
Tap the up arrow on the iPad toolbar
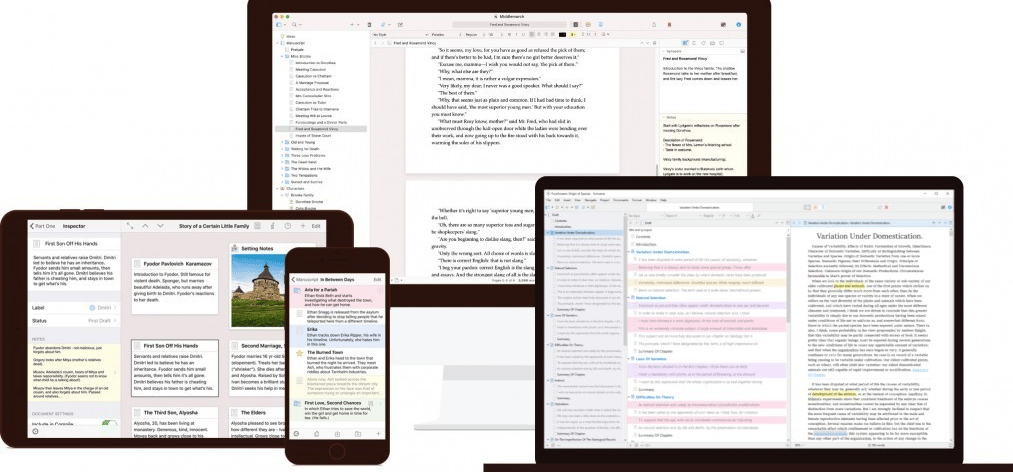pos(145,226)
